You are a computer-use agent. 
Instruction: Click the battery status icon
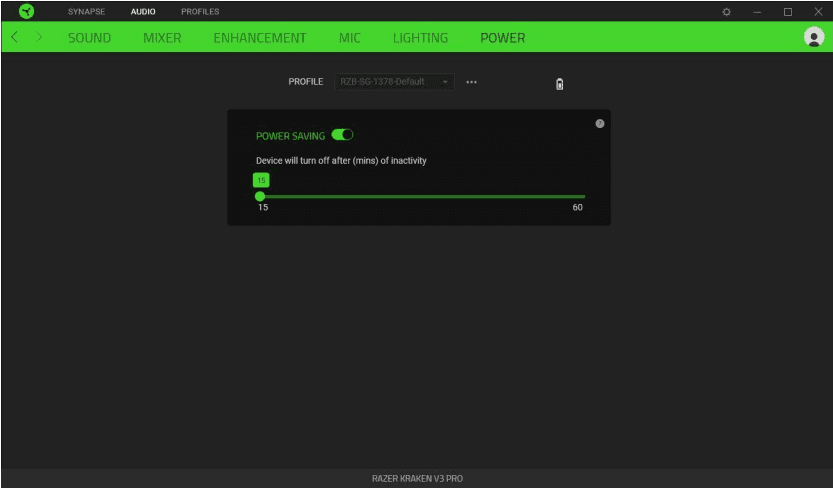[x=559, y=84]
